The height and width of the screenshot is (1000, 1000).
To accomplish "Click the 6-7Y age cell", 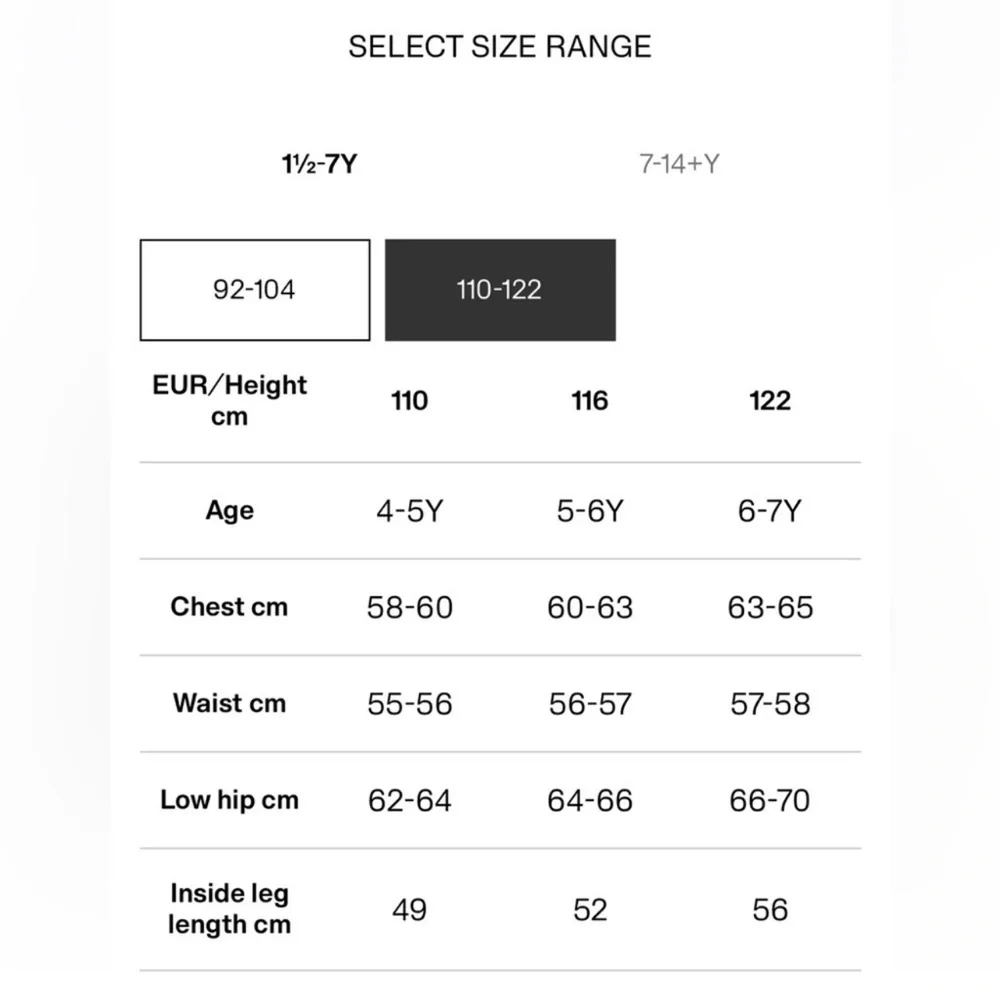I will pos(770,511).
